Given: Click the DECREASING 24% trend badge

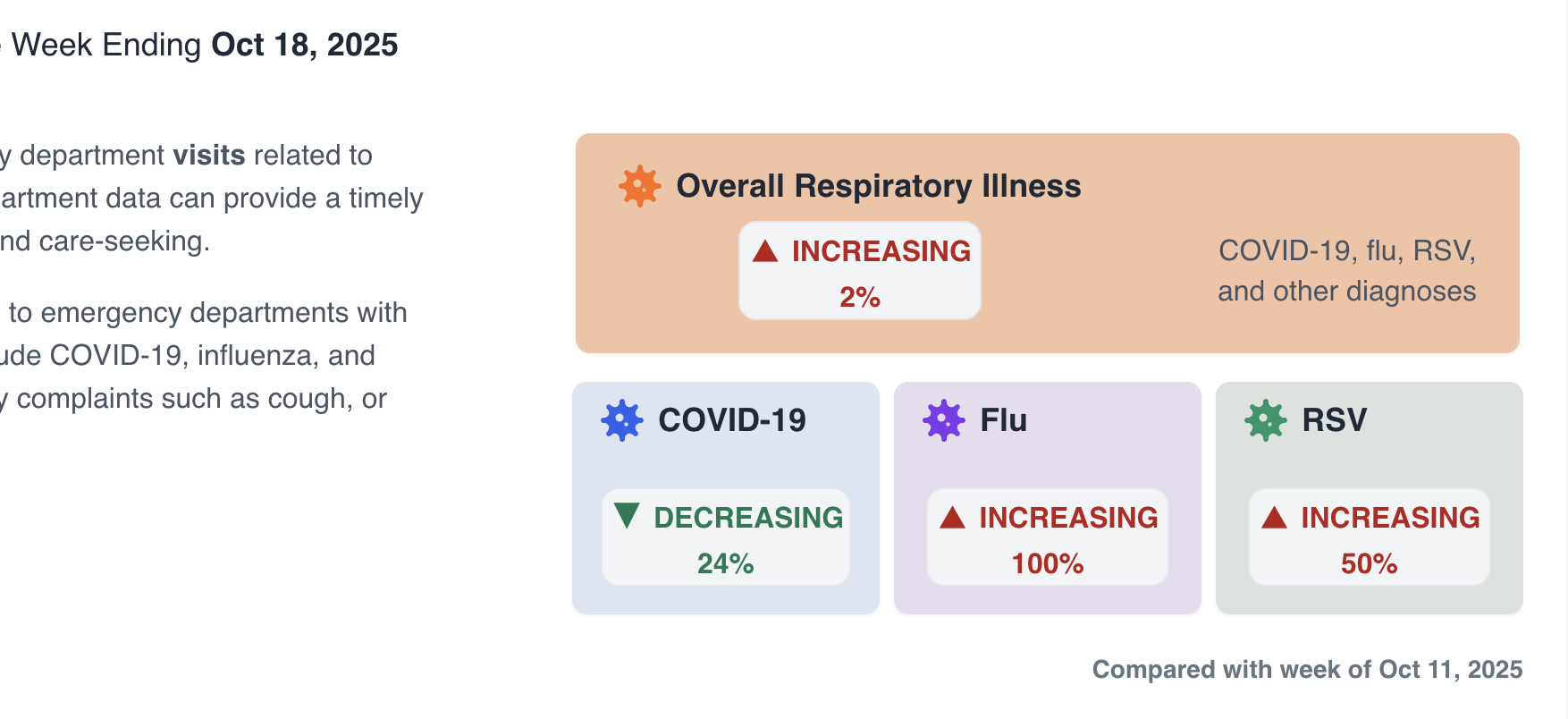Looking at the screenshot, I should 726,537.
